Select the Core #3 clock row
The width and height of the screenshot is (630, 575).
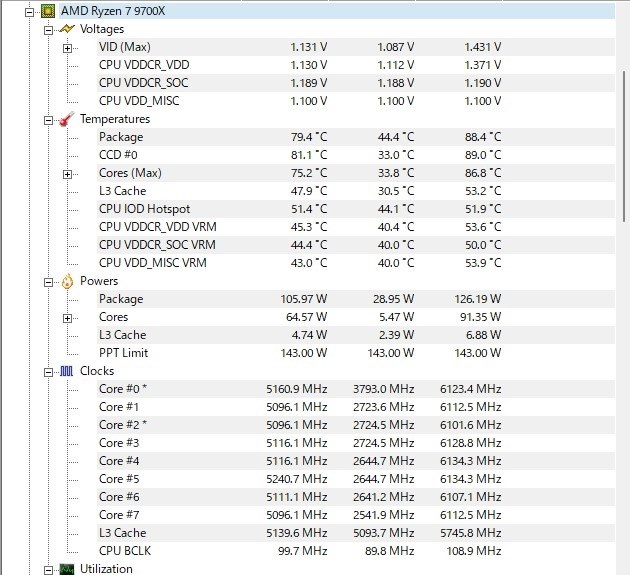(356, 443)
